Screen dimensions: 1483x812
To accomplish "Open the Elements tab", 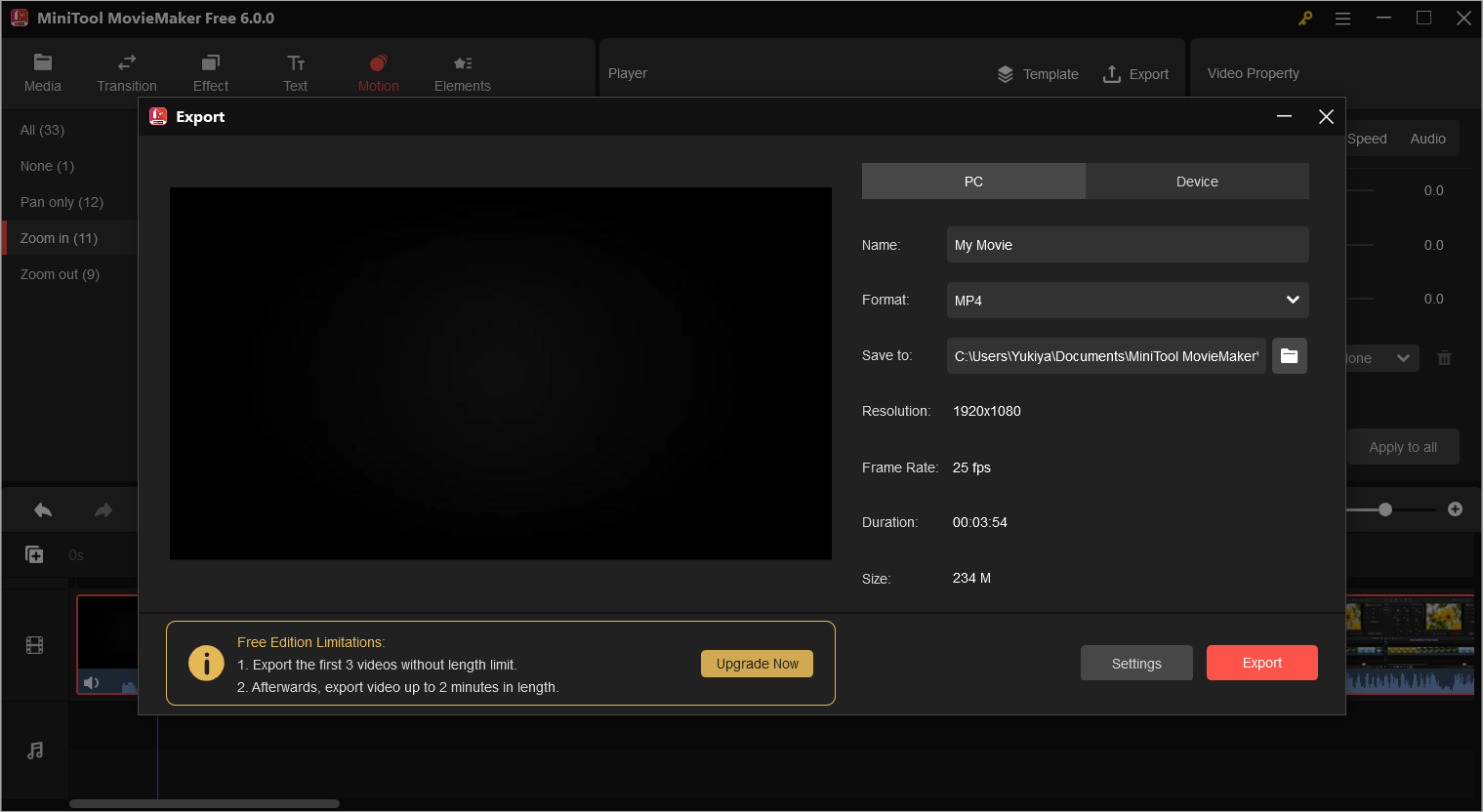I will point(463,73).
